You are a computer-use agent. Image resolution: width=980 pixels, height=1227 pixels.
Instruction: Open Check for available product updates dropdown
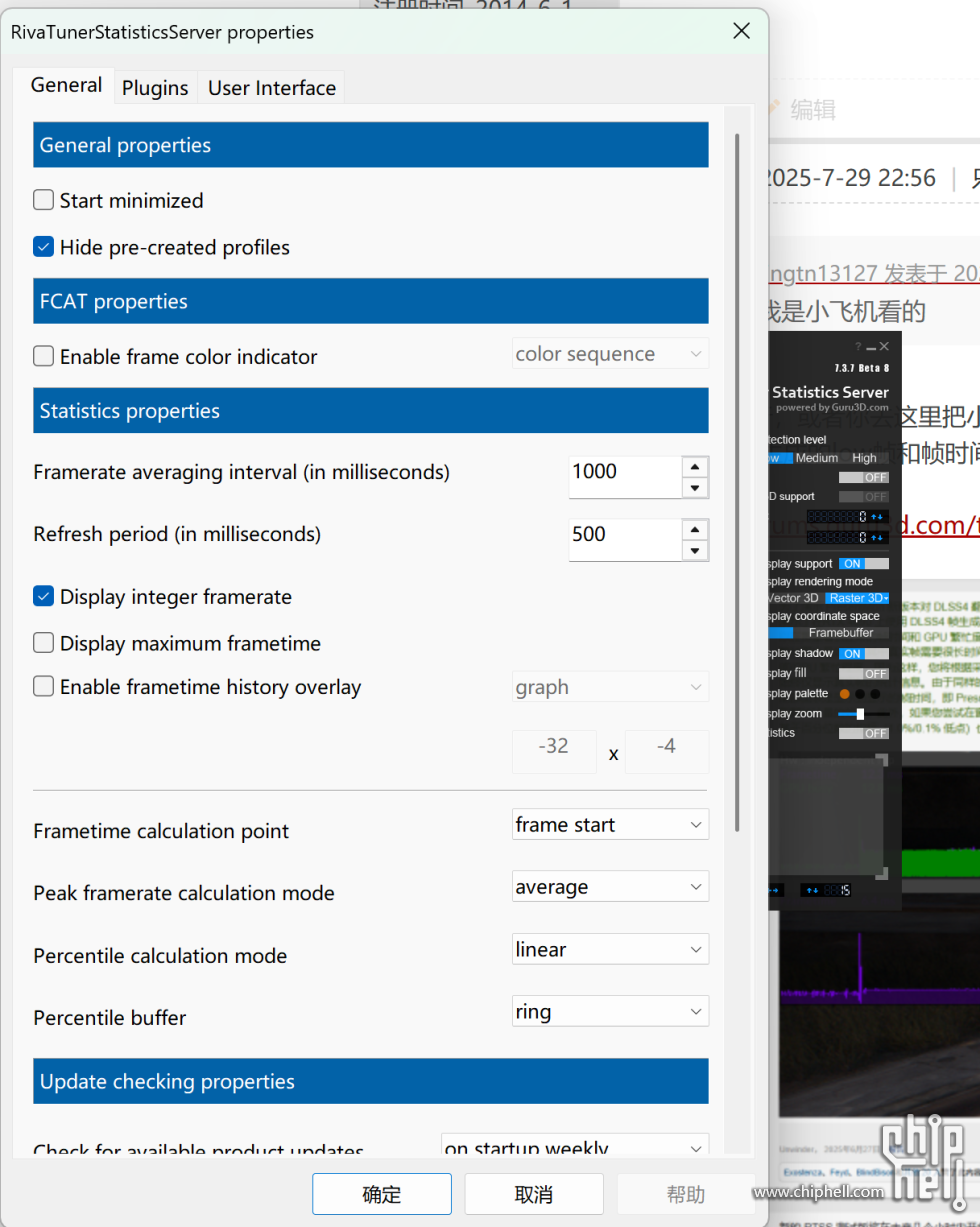tap(575, 1146)
